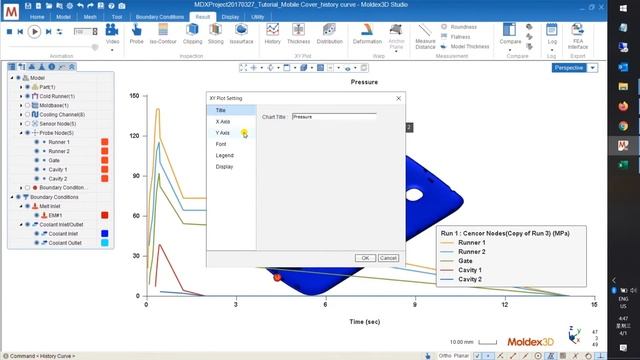Toggle visibility of Part(1)
Viewport: 640px width, 360px height.
tap(28, 87)
